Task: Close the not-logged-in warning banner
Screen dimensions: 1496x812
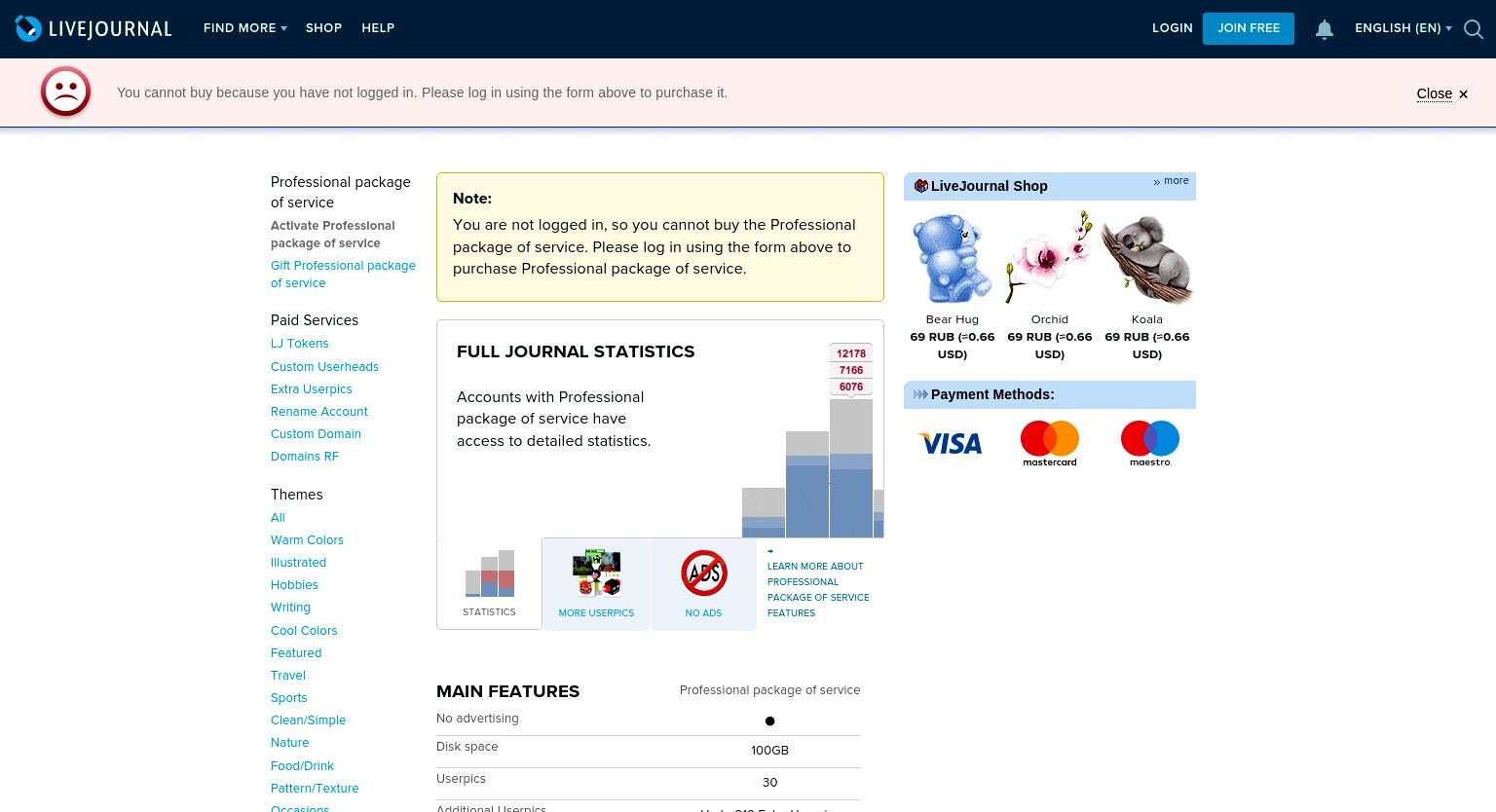Action: tap(1441, 93)
